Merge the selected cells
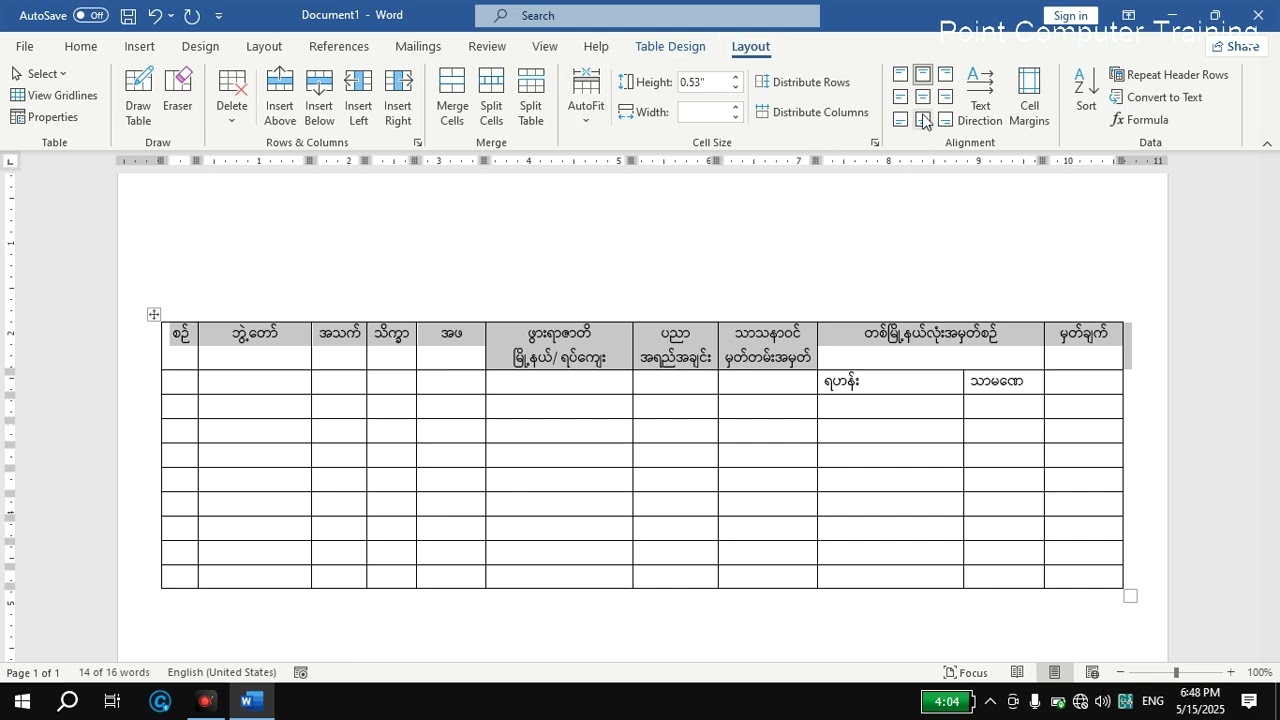Image resolution: width=1280 pixels, height=720 pixels. pyautogui.click(x=452, y=98)
